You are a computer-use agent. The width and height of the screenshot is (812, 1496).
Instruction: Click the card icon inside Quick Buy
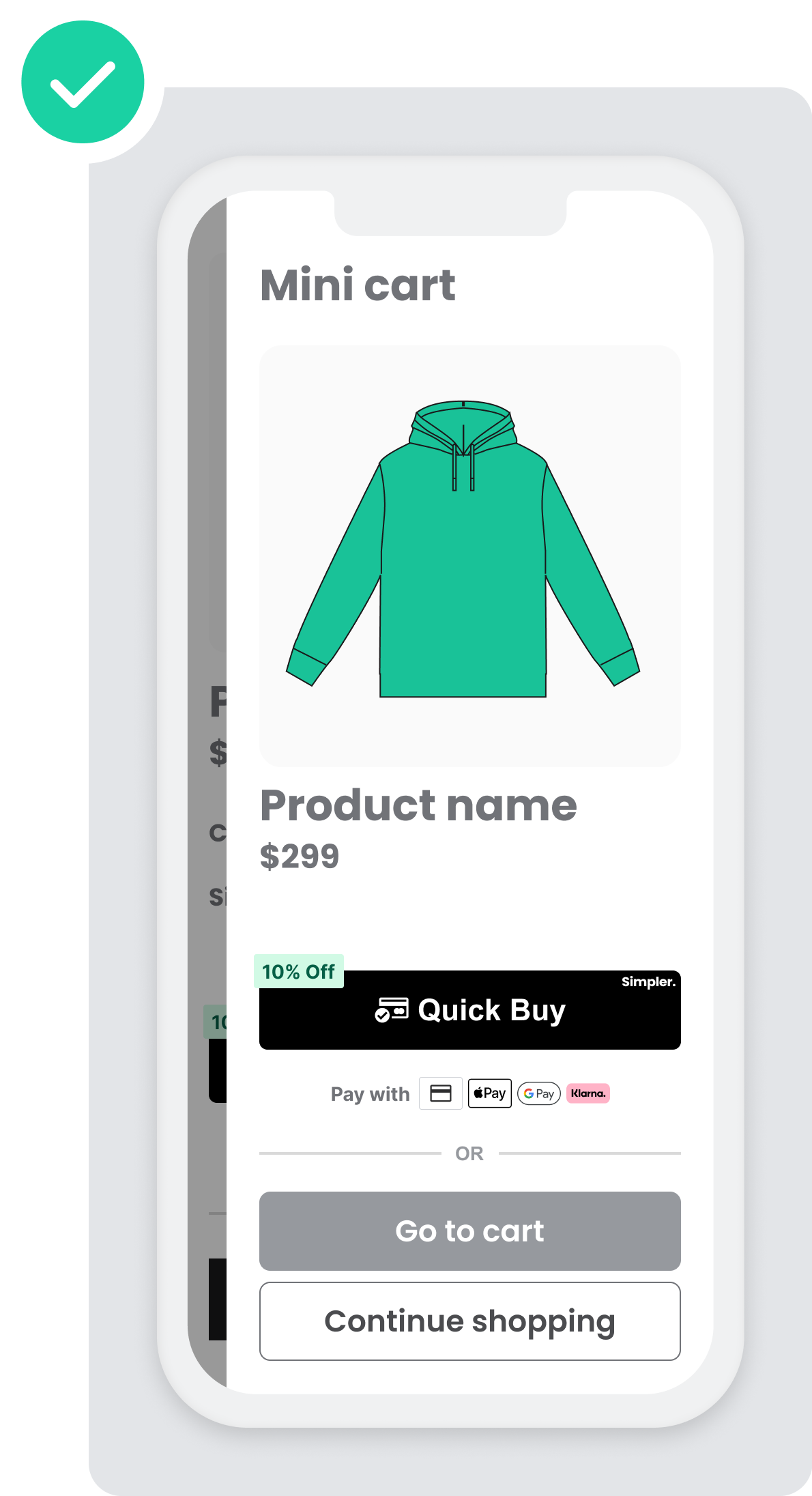pos(392,1010)
